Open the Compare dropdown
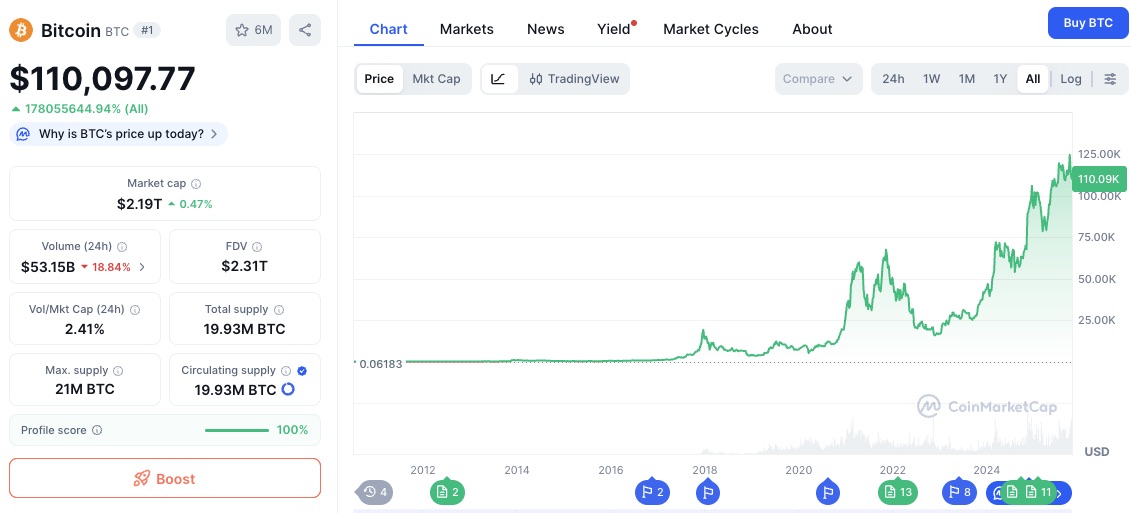 pyautogui.click(x=817, y=79)
